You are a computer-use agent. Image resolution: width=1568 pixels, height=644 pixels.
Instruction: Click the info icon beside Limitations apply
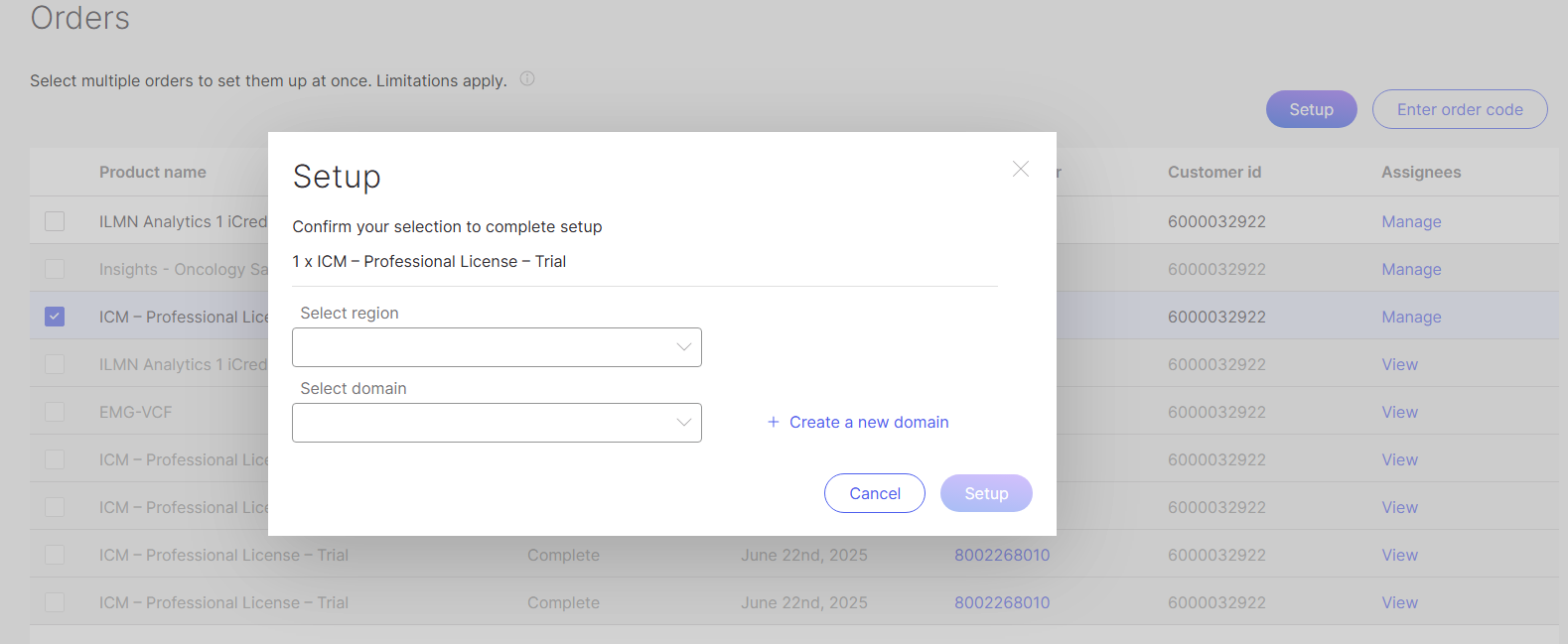coord(527,79)
